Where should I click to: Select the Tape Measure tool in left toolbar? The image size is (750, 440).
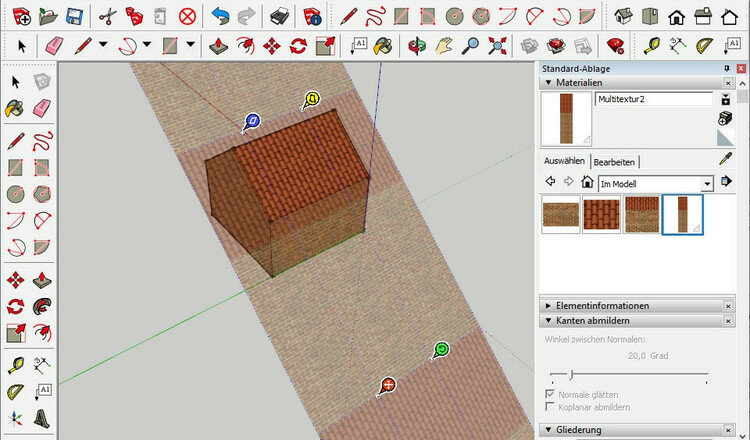pyautogui.click(x=15, y=364)
